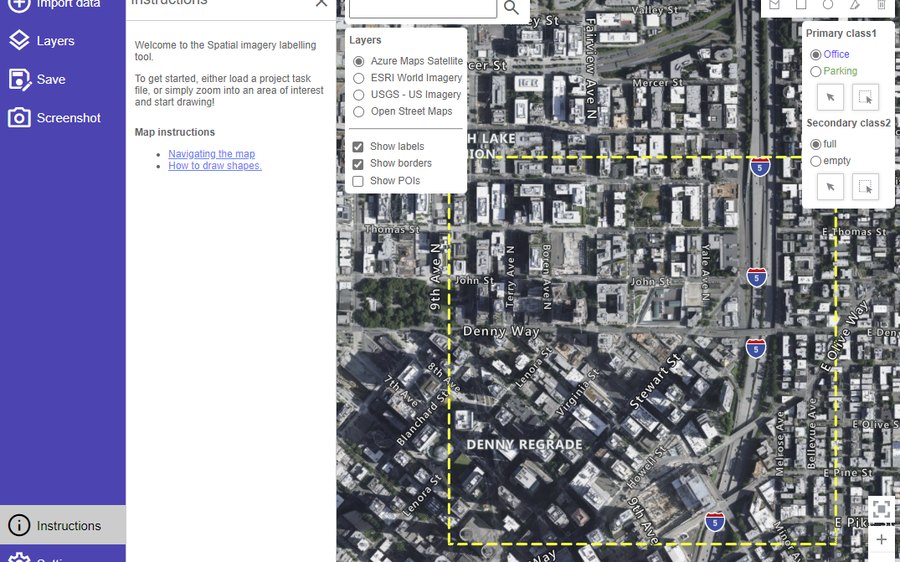Focus the map search input box
Viewport: 900px width, 562px height.
point(422,8)
